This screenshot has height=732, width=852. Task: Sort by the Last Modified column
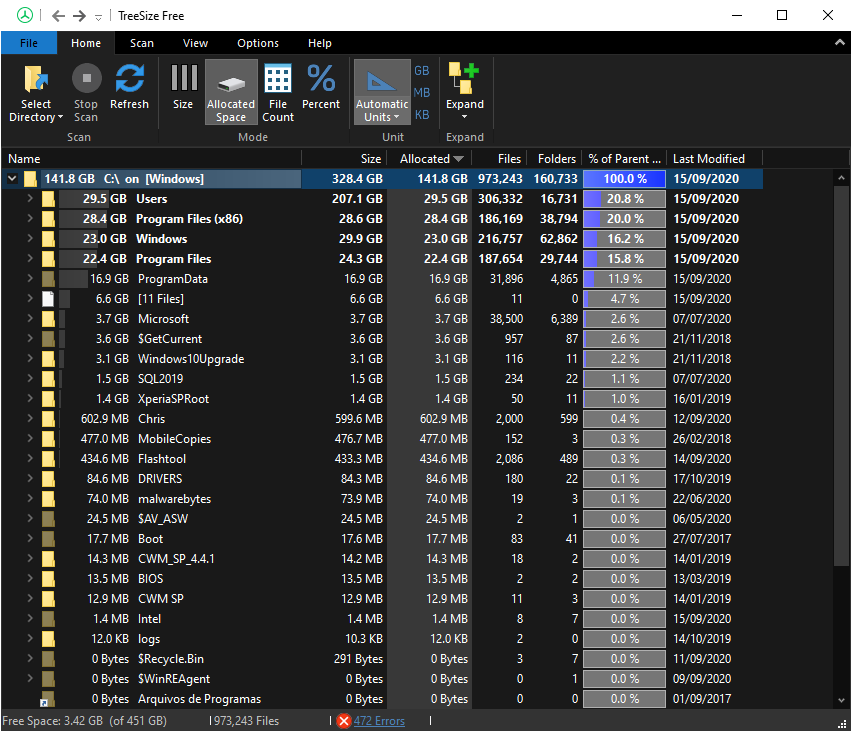[x=714, y=159]
